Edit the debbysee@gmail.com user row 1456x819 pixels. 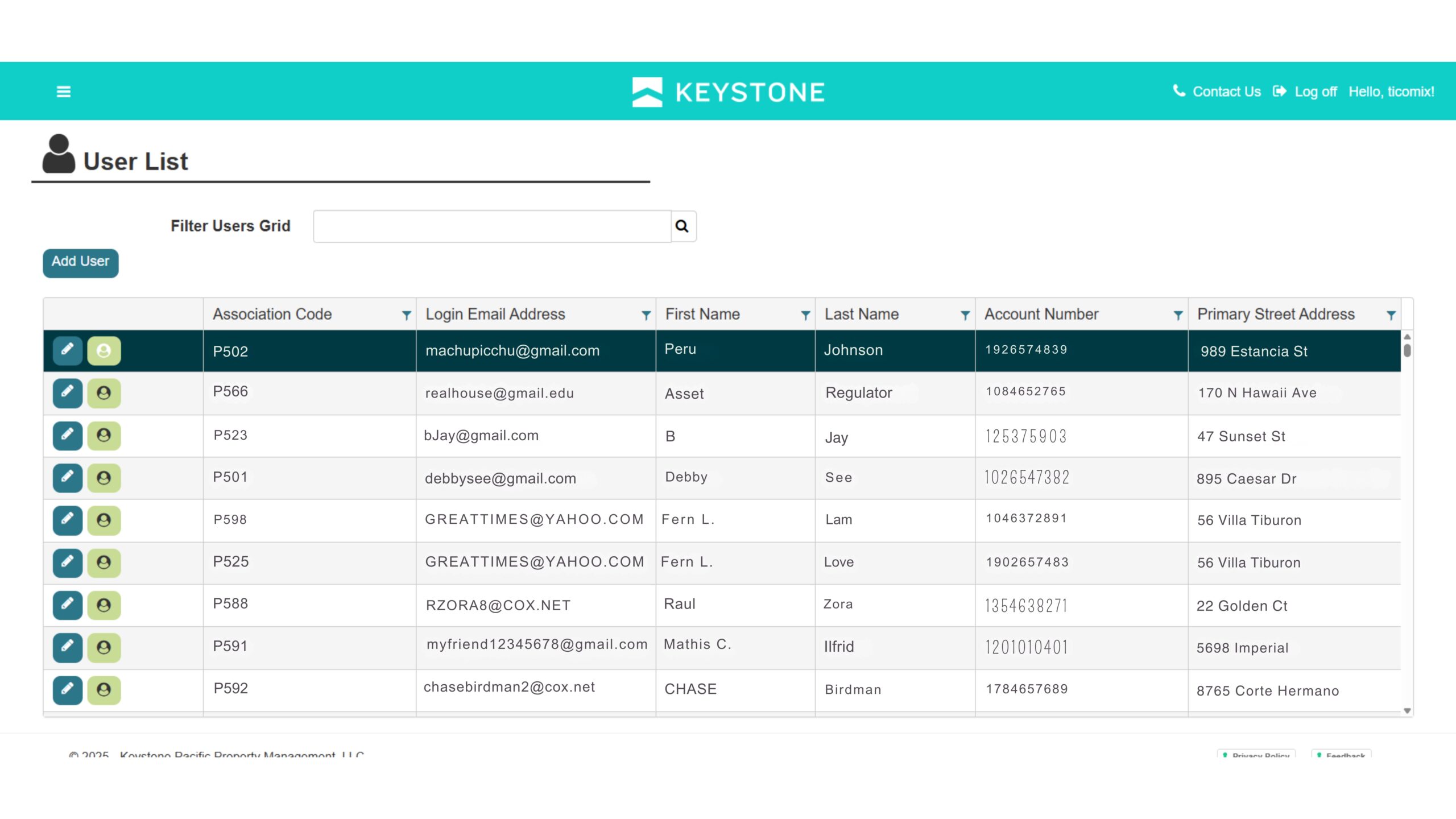coord(68,478)
